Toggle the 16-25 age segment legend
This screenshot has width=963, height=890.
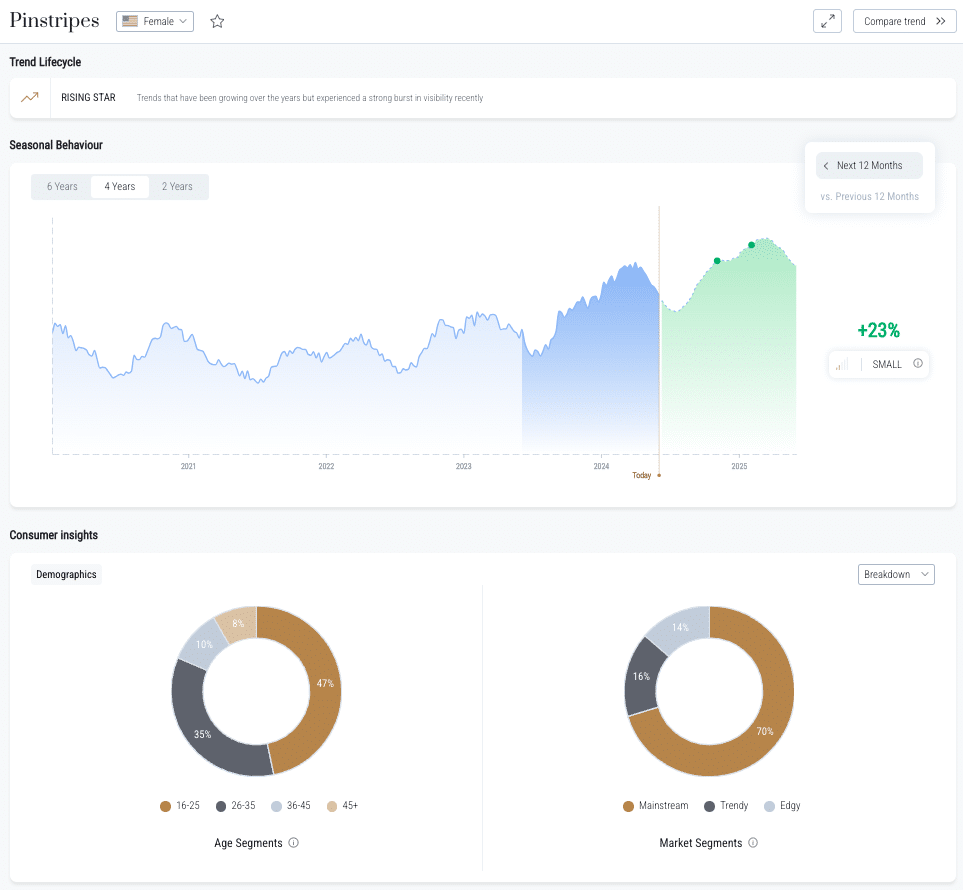click(x=179, y=805)
